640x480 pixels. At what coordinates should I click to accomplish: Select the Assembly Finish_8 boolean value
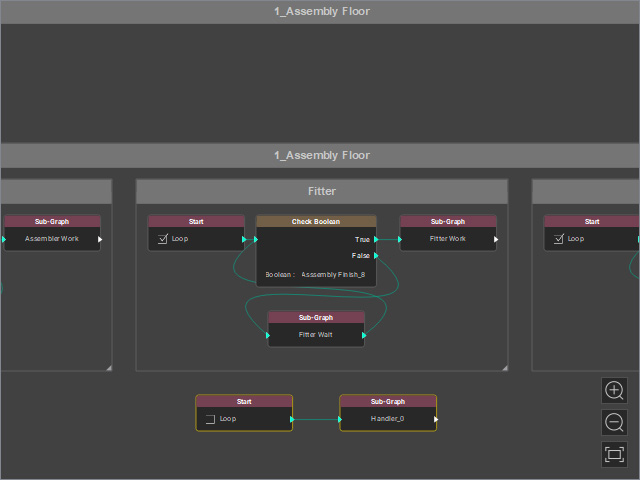point(333,275)
